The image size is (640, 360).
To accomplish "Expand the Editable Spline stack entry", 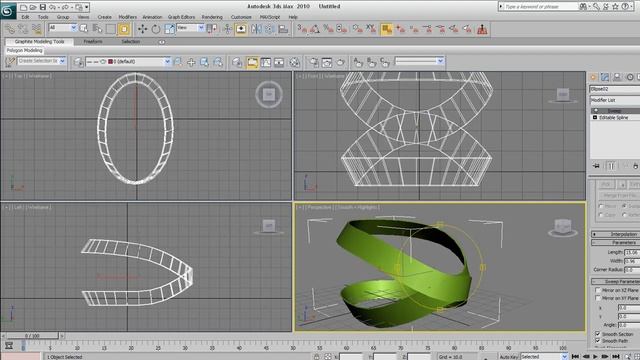I will coord(595,118).
